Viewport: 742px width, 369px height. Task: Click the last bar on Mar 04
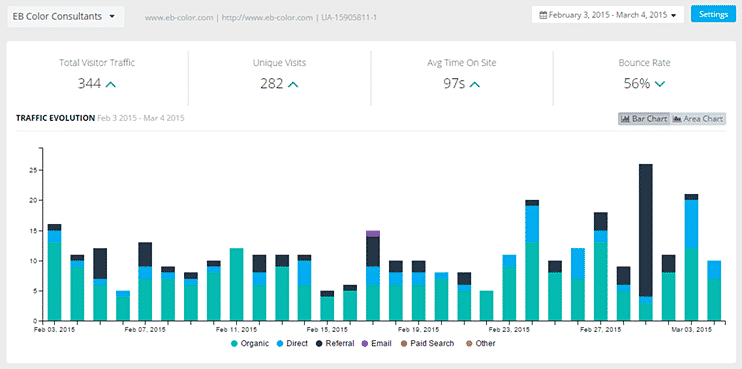click(714, 290)
